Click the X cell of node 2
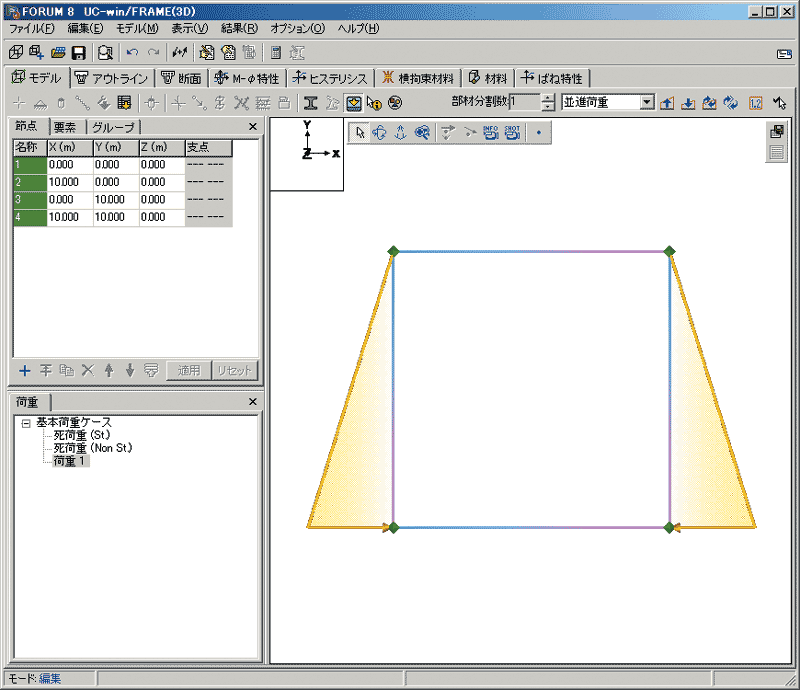This screenshot has width=800, height=690. [x=69, y=182]
